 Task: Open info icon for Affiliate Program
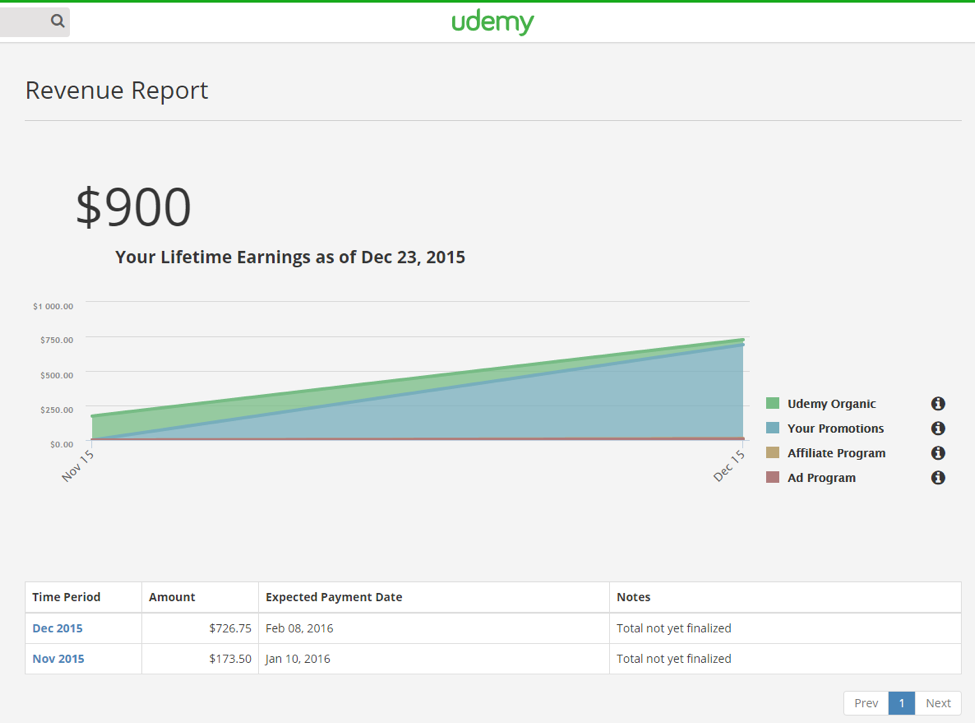(x=938, y=453)
